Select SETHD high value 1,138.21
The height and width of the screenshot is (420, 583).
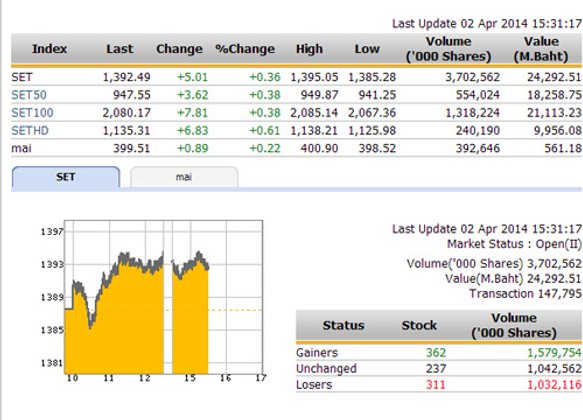[x=315, y=130]
